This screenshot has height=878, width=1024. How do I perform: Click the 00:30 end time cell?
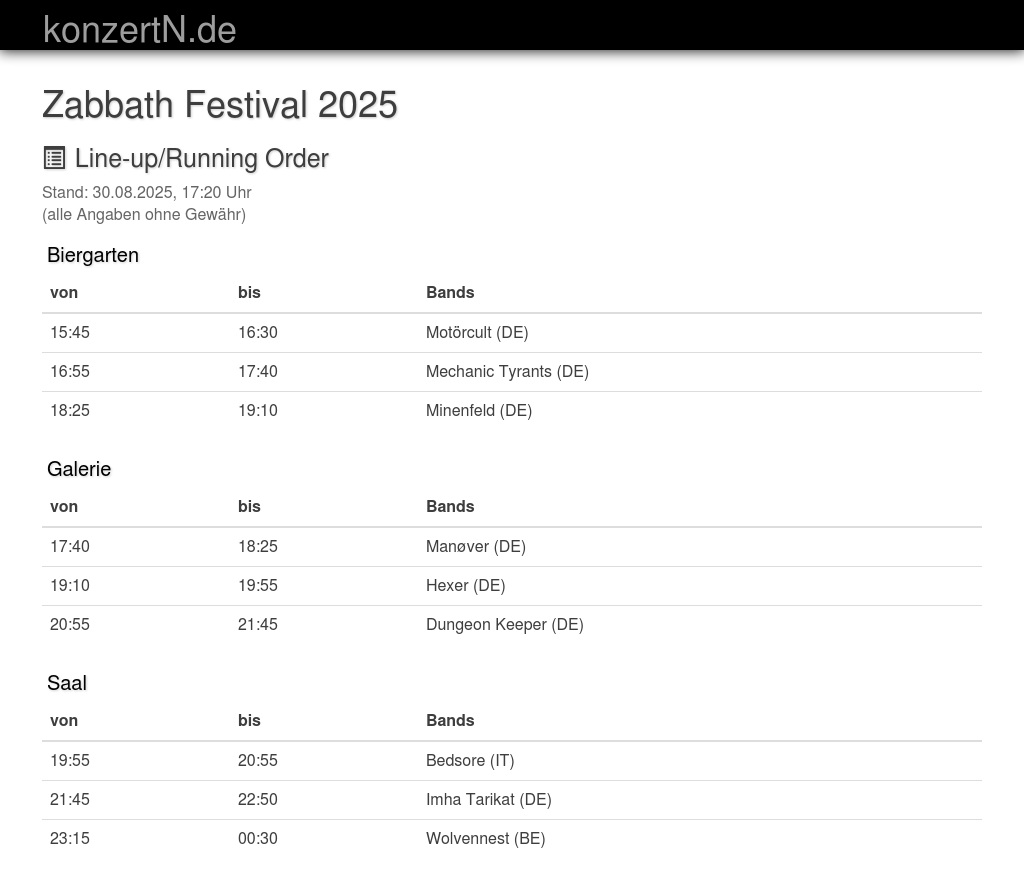click(x=258, y=838)
